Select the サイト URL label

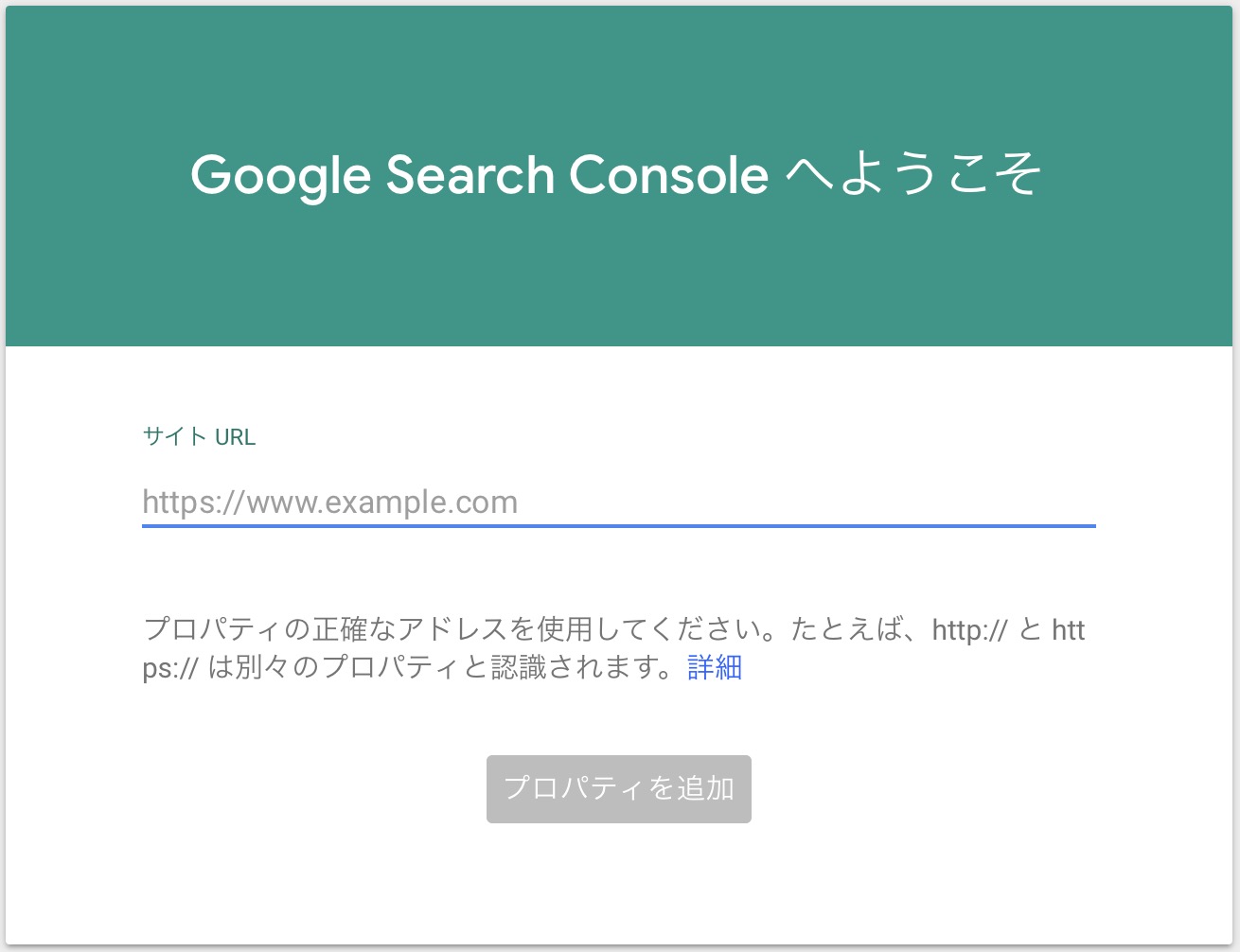point(199,436)
